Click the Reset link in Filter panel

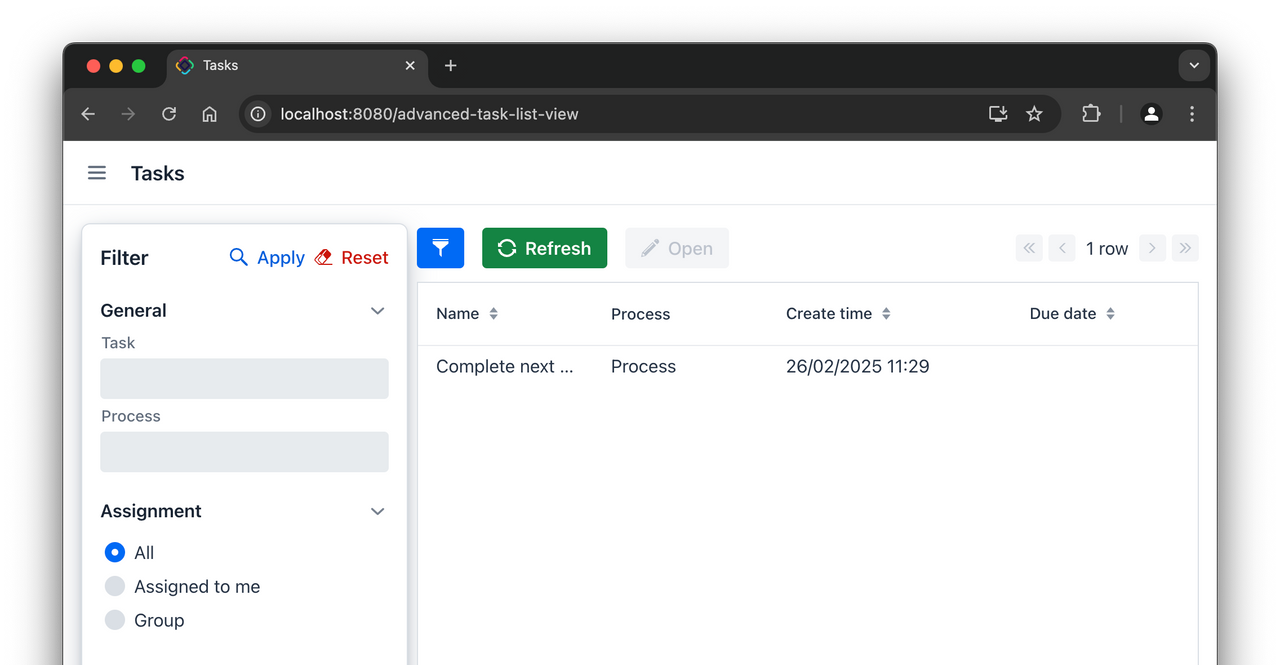coord(363,257)
